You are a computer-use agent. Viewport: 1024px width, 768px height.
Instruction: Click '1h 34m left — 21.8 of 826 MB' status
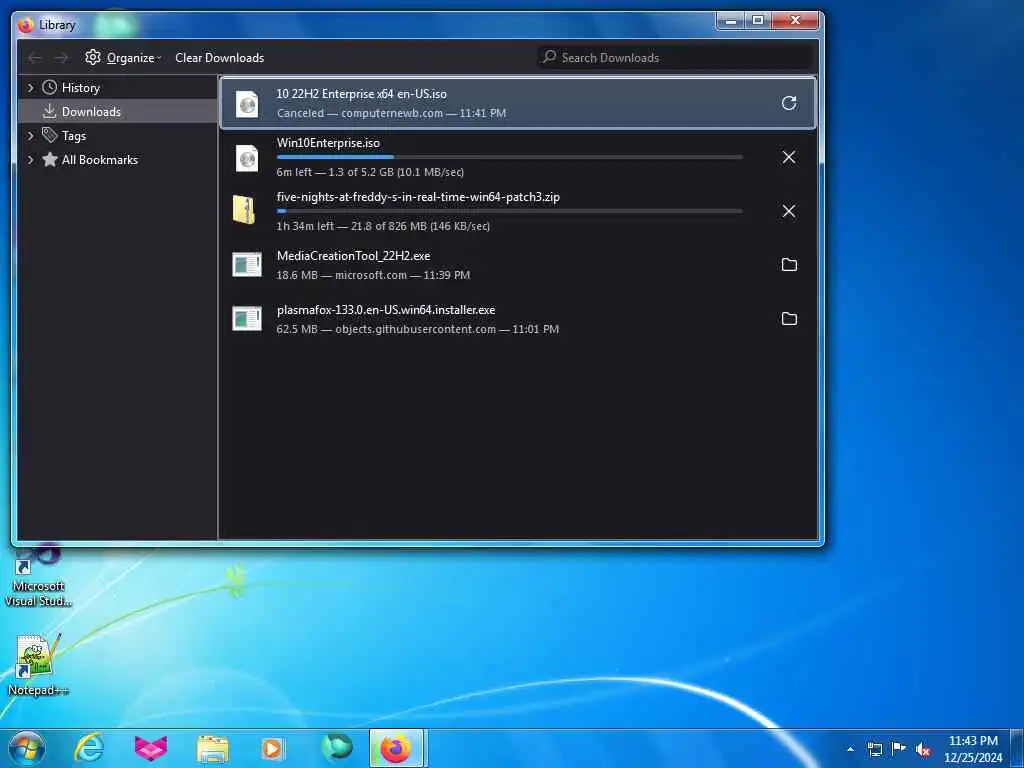coord(383,226)
